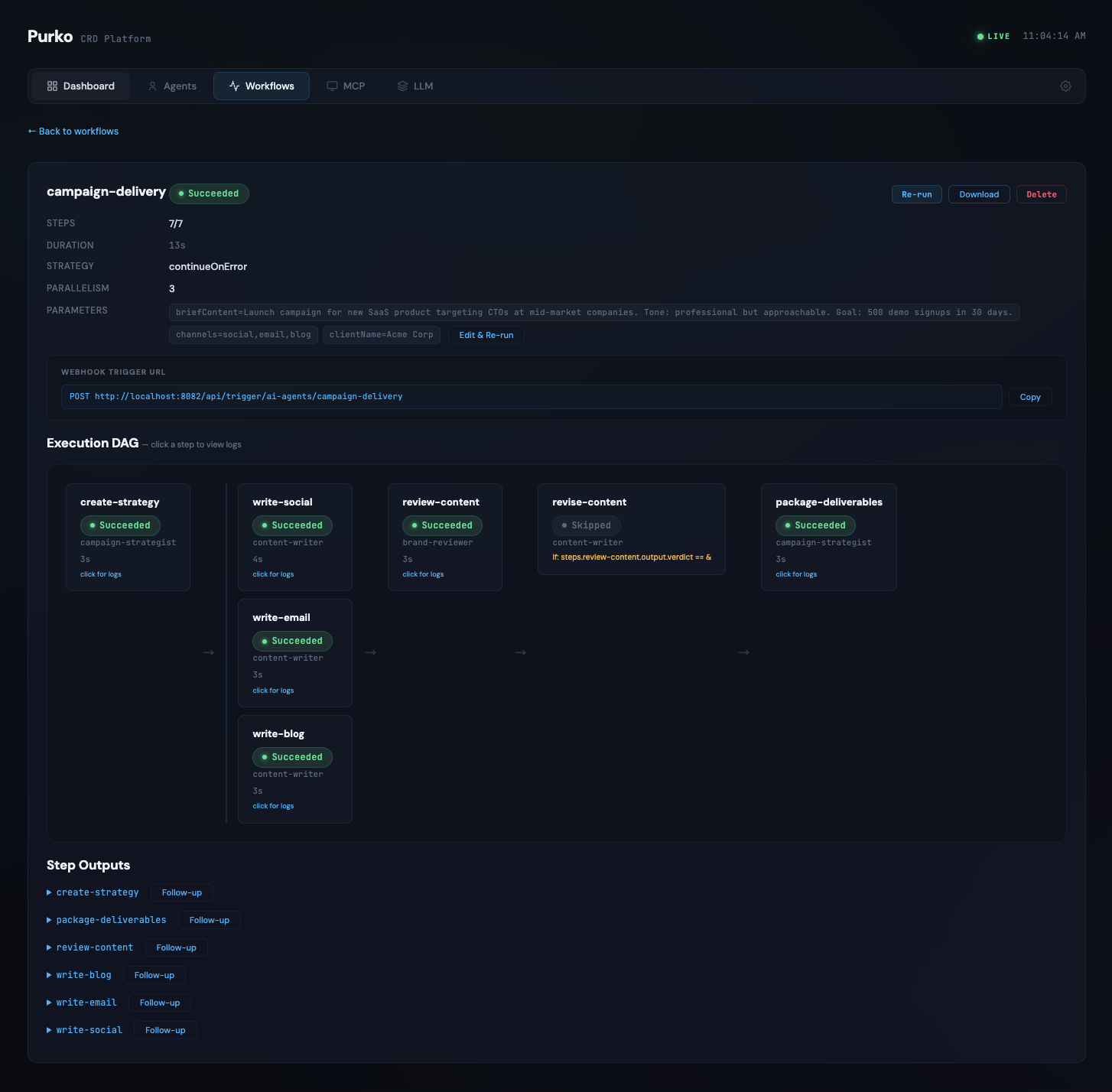The height and width of the screenshot is (1092, 1112).
Task: Click the continueOnError strategy value
Action: tap(208, 267)
